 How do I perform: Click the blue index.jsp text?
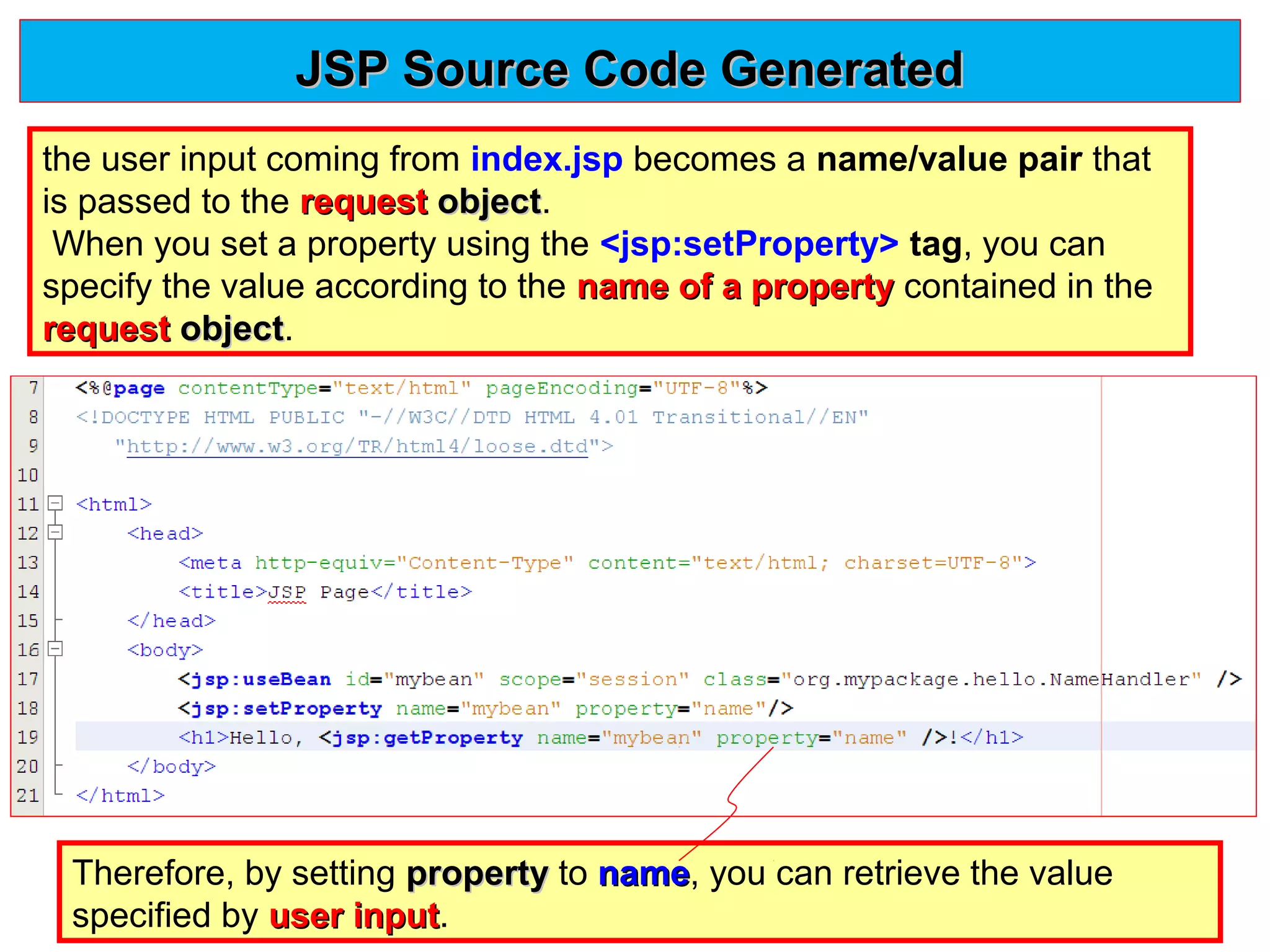pyautogui.click(x=547, y=159)
